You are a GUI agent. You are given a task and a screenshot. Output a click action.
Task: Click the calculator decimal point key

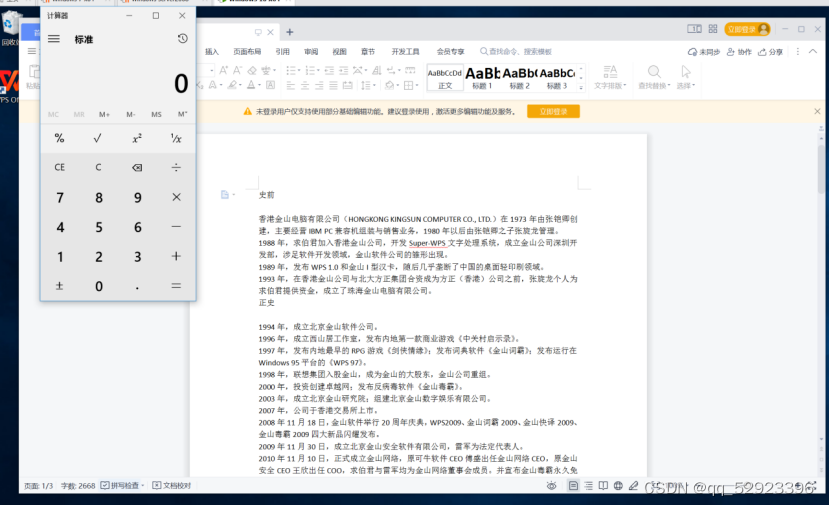pyautogui.click(x=137, y=286)
